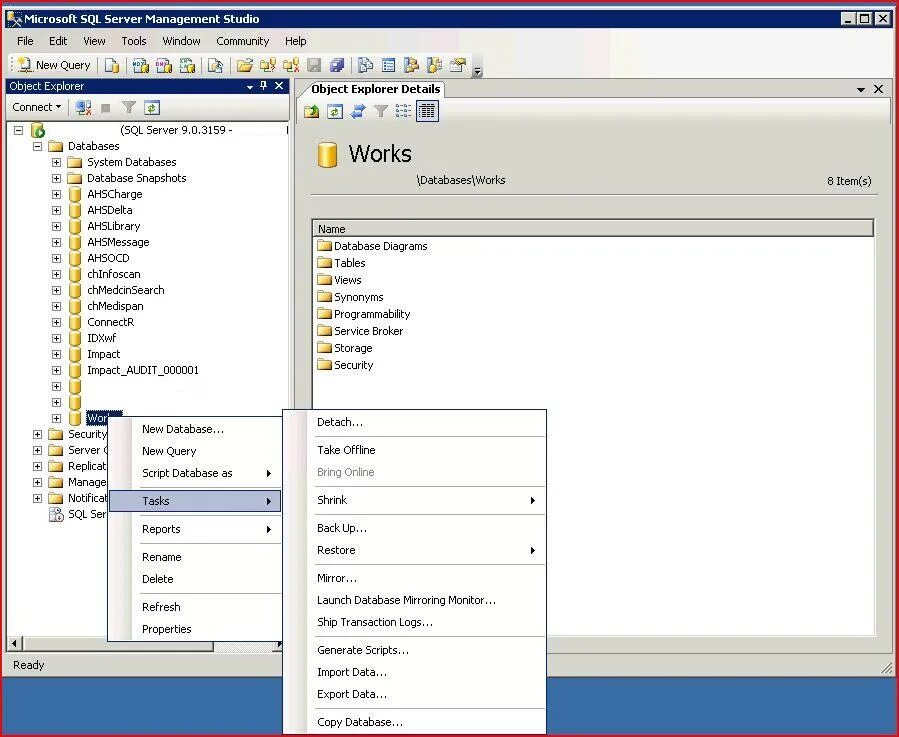Switch to List view icon in Details
The height and width of the screenshot is (737, 899).
pos(403,111)
